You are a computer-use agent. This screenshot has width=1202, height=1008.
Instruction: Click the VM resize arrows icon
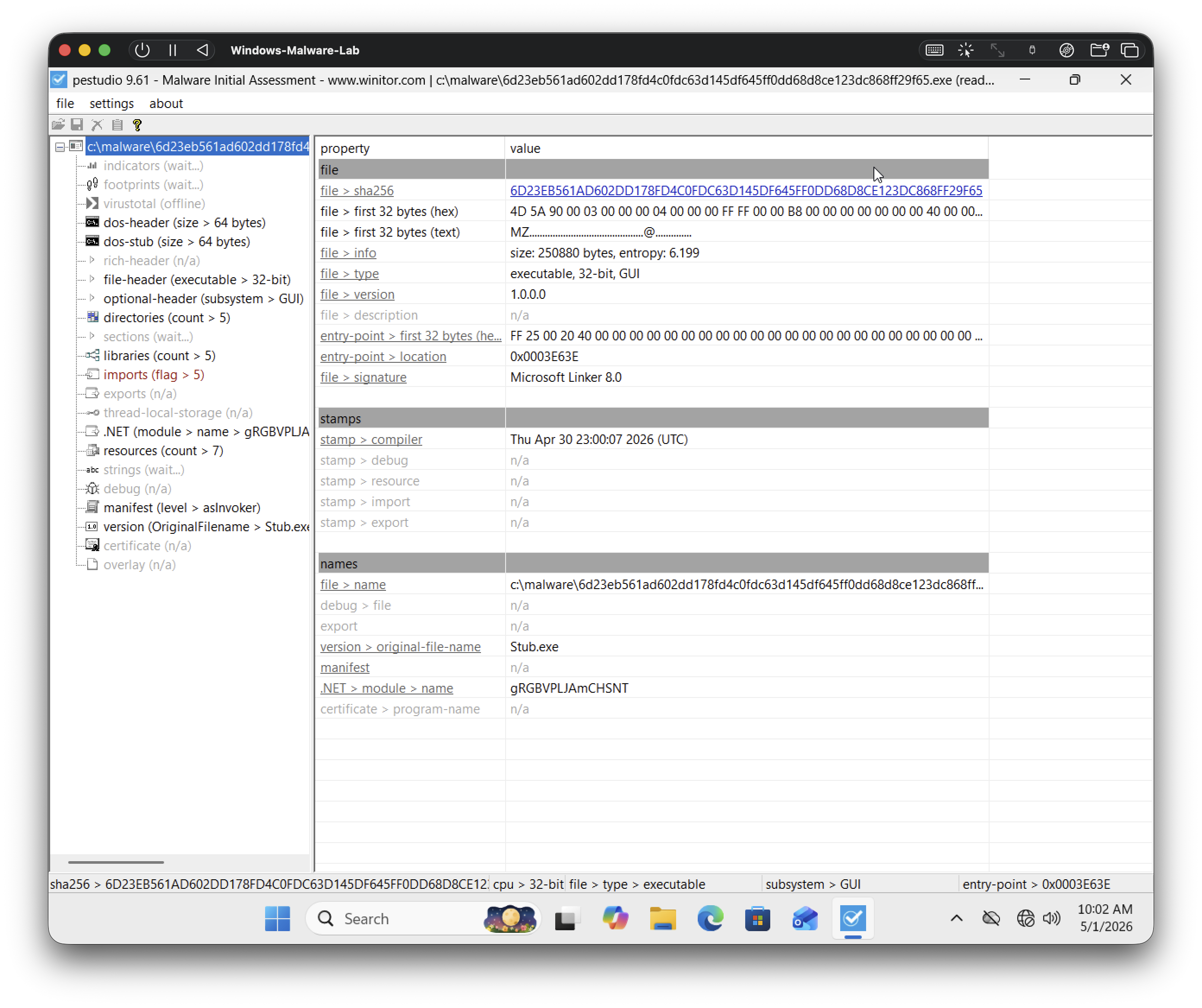pyautogui.click(x=998, y=51)
